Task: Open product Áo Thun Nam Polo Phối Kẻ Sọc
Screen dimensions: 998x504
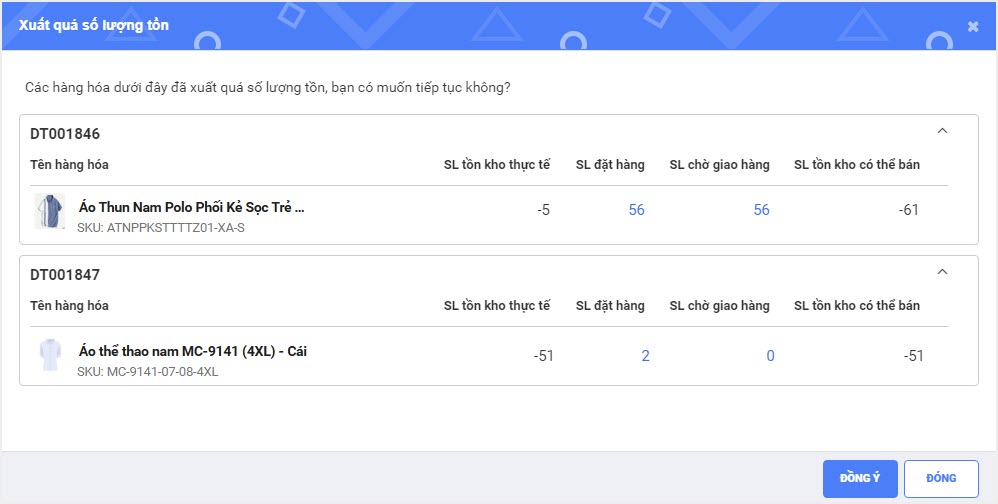Action: pyautogui.click(x=191, y=208)
